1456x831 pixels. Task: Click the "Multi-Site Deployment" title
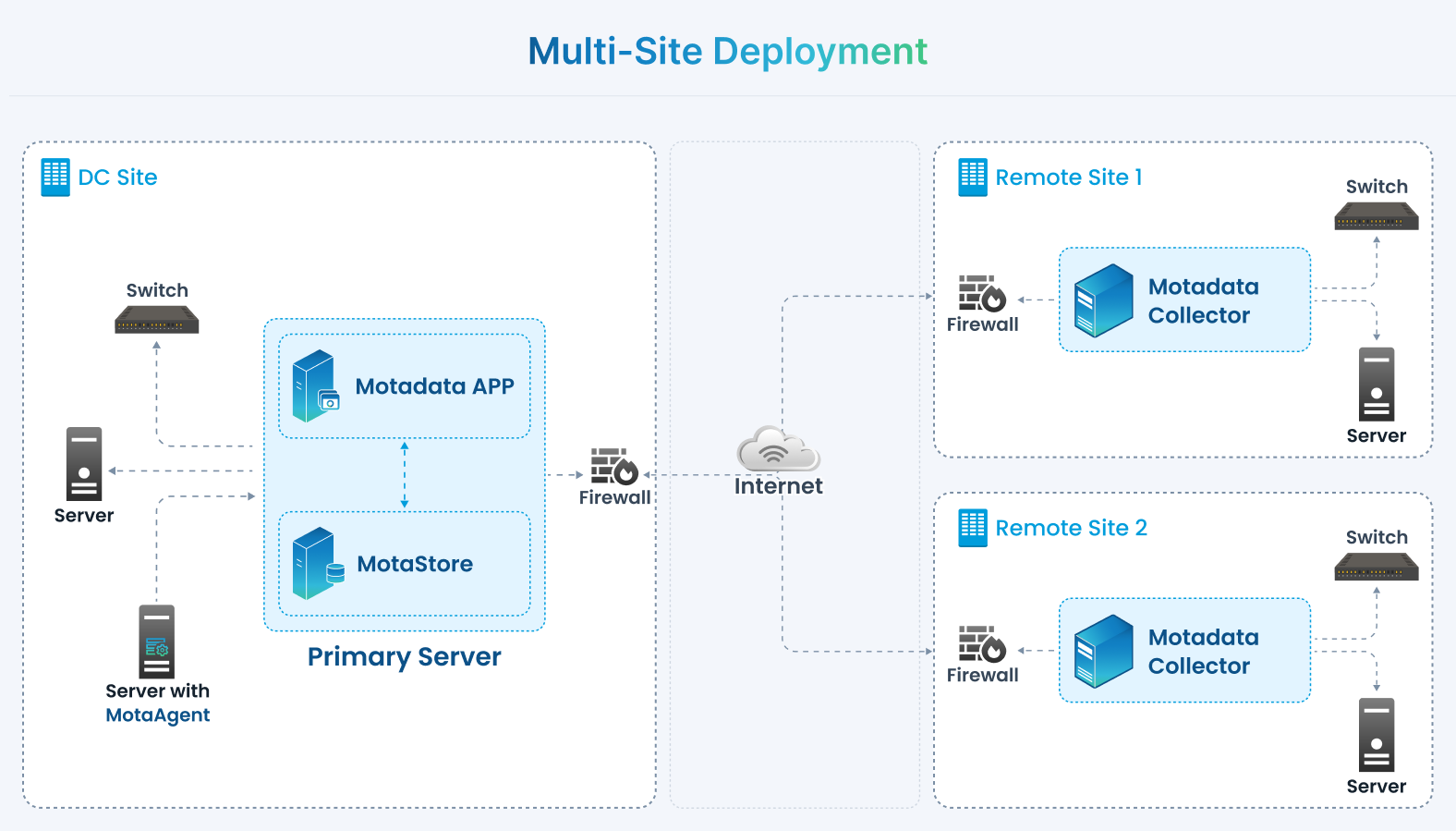pos(728,52)
